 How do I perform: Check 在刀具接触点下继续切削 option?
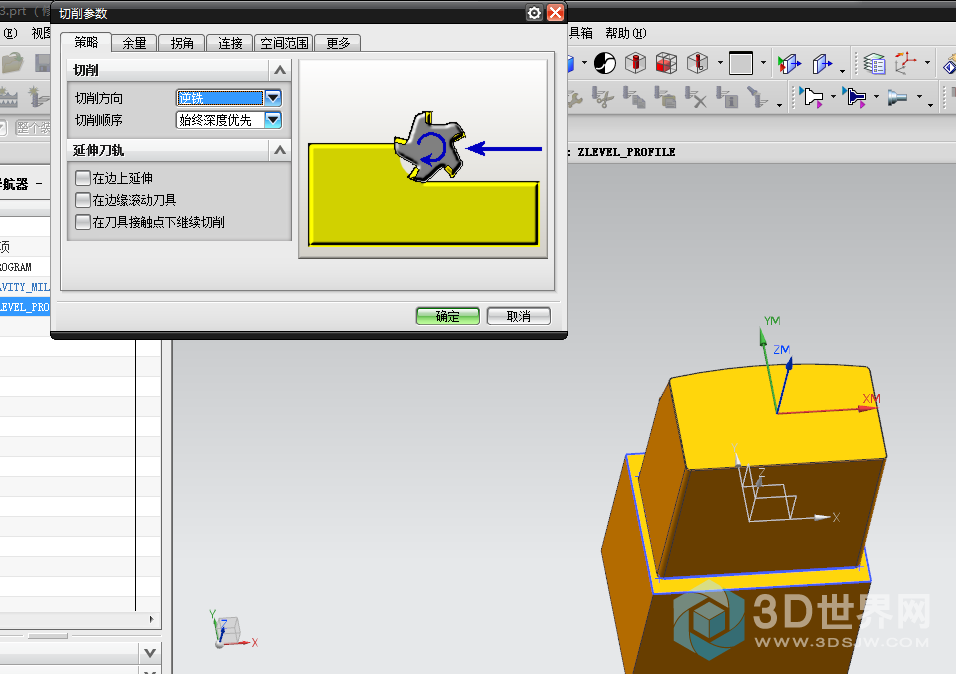pyautogui.click(x=83, y=222)
